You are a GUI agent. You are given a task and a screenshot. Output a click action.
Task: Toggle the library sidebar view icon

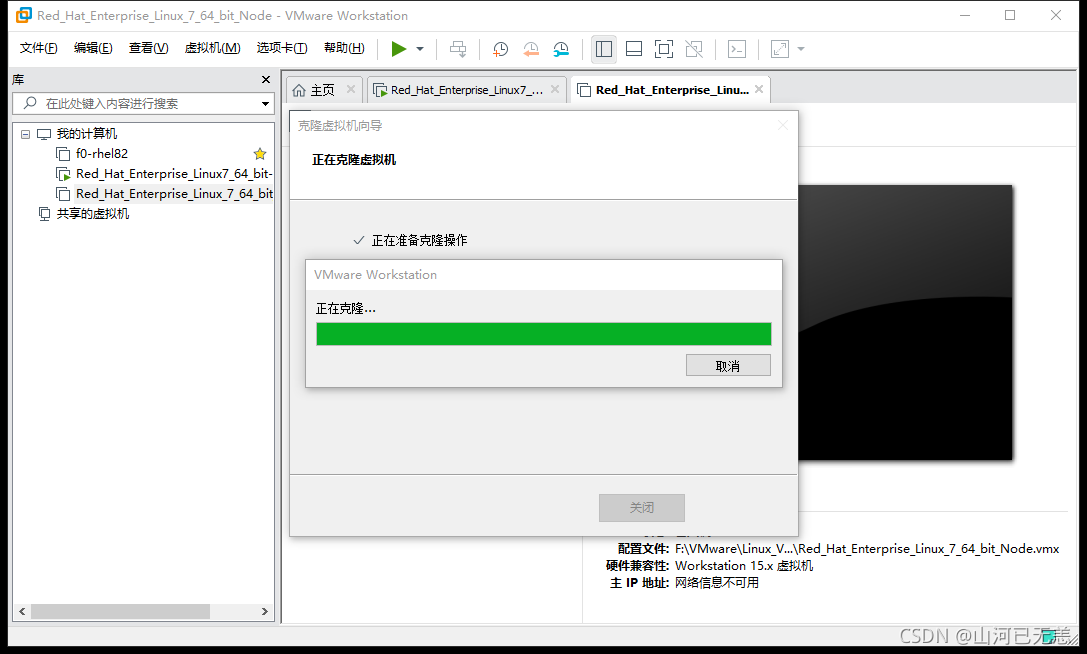click(x=604, y=49)
